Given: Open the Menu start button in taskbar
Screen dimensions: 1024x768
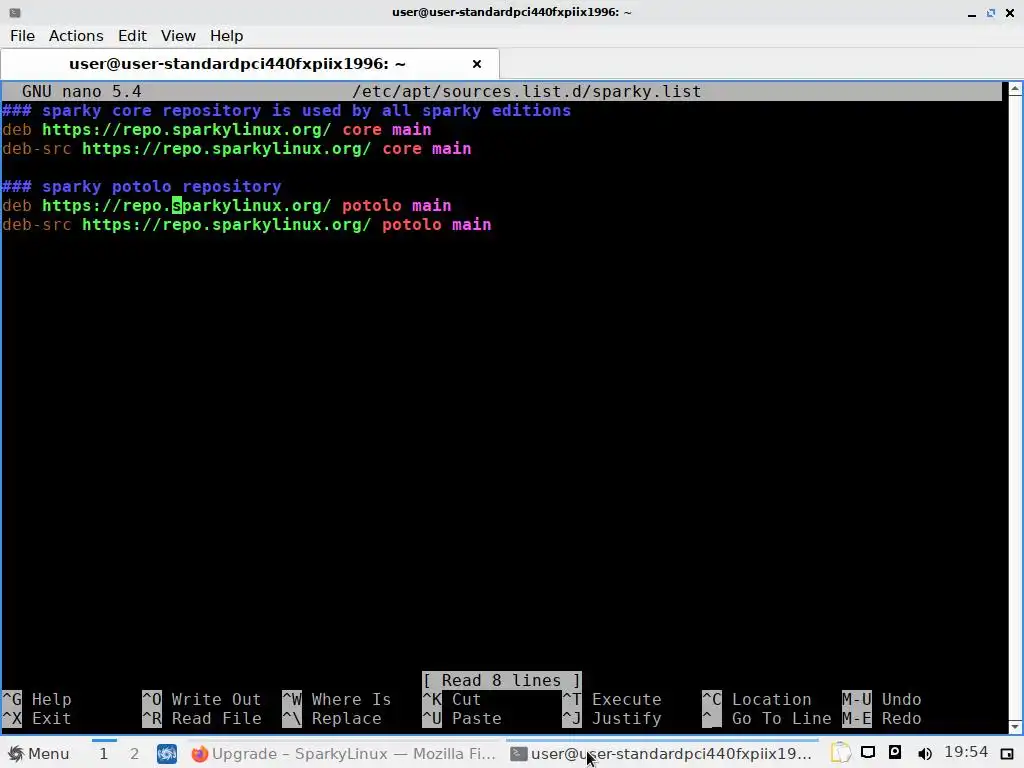Looking at the screenshot, I should tap(39, 754).
